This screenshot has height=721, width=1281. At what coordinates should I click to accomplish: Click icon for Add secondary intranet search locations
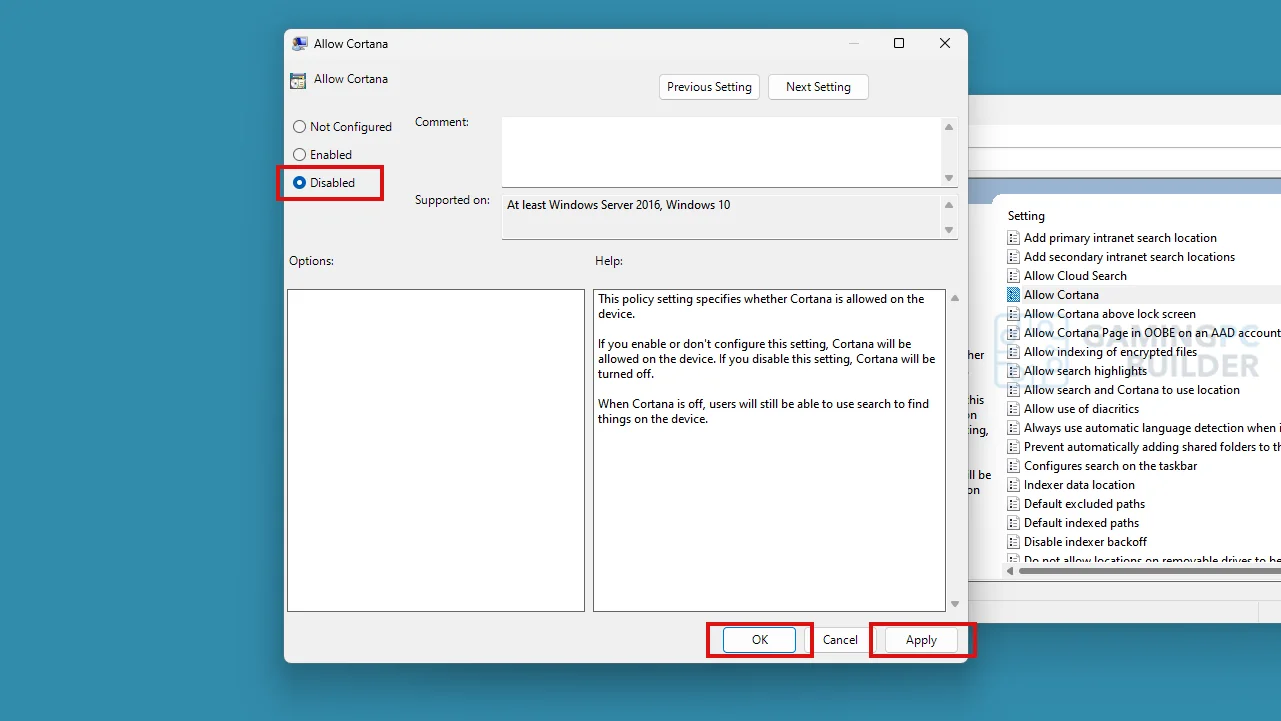tap(1014, 257)
